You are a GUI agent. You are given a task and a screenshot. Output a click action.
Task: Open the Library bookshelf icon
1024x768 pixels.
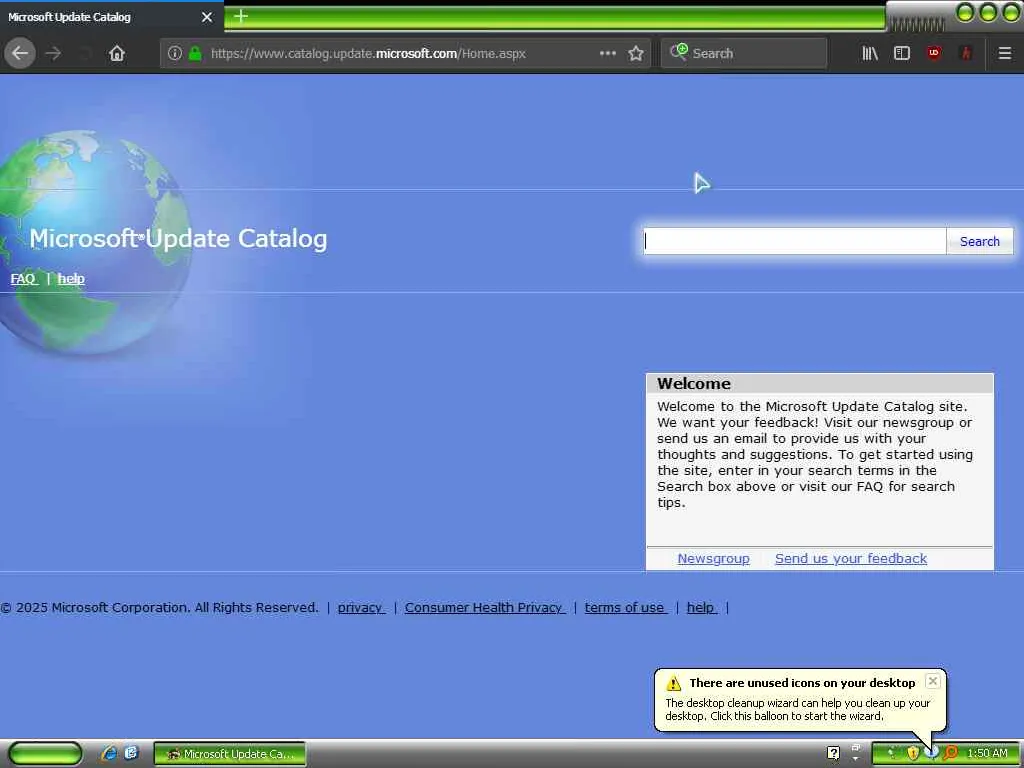pos(869,54)
